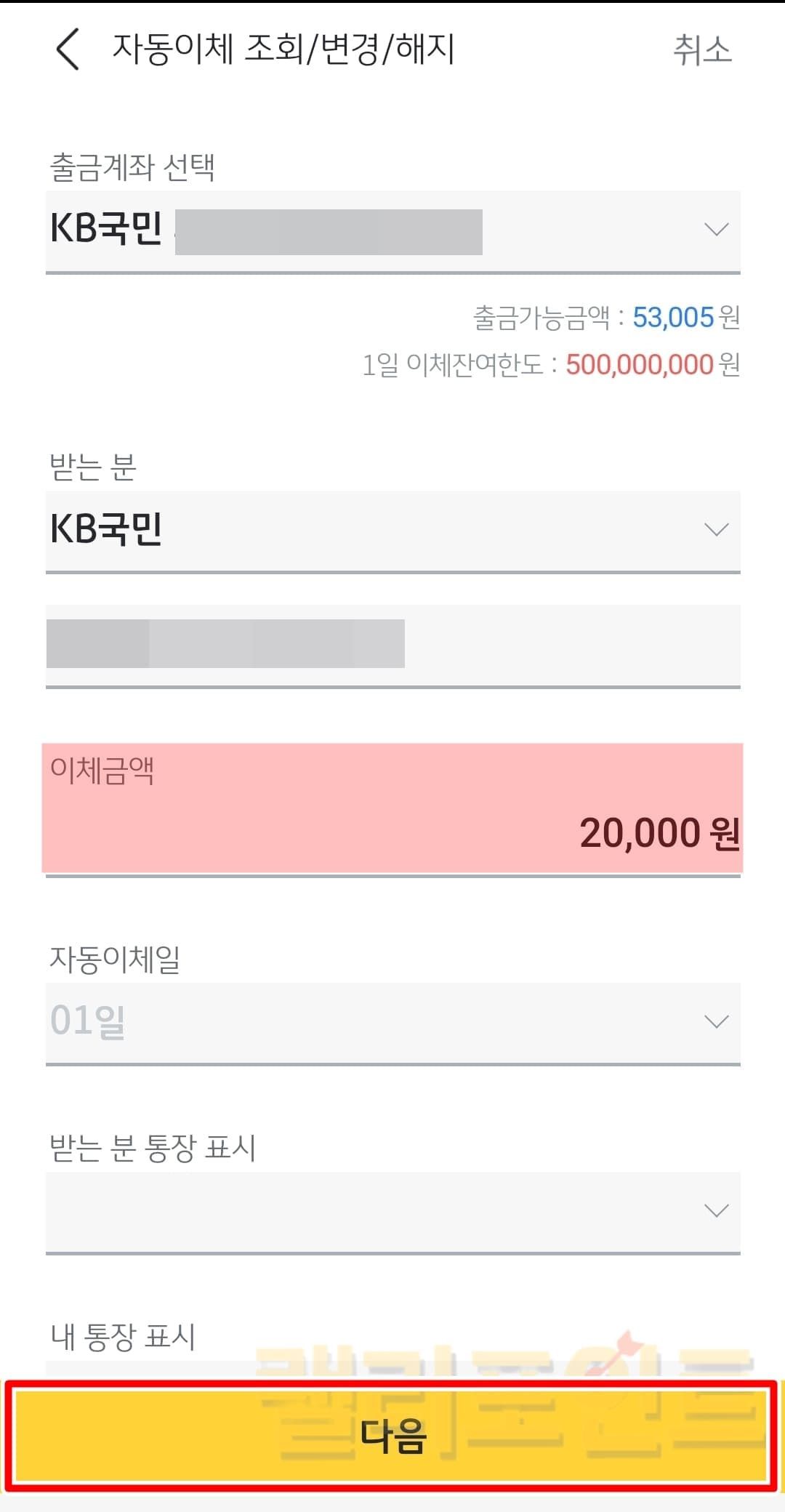Tap the recipient account number field

click(x=392, y=644)
